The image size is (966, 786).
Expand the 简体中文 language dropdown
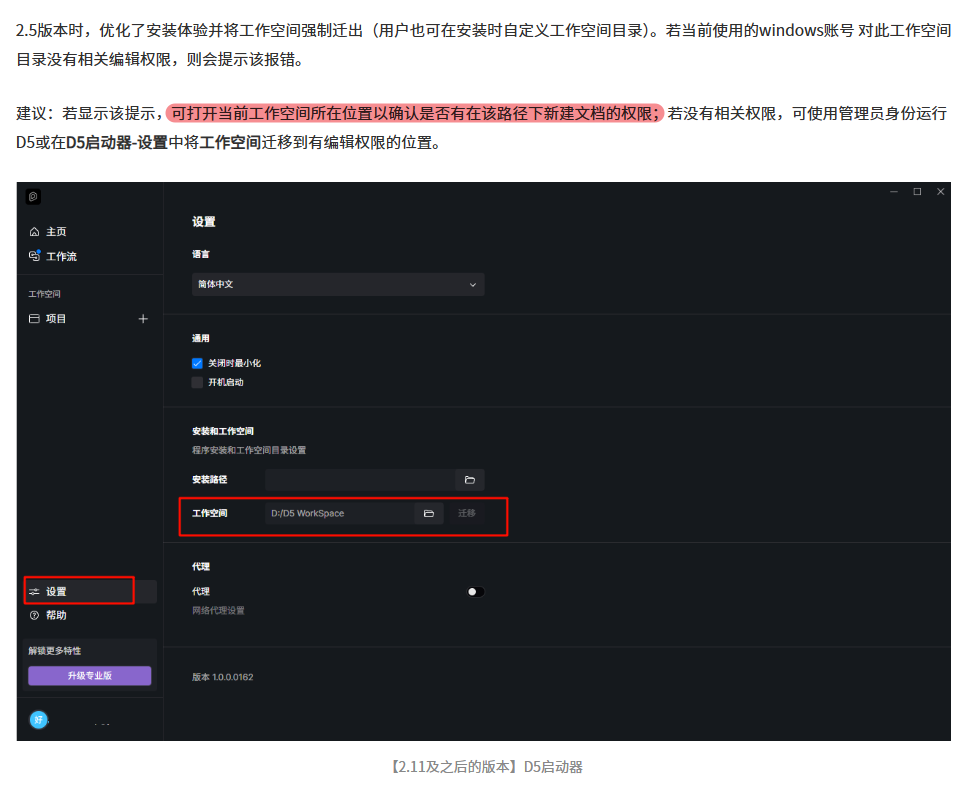(x=338, y=284)
